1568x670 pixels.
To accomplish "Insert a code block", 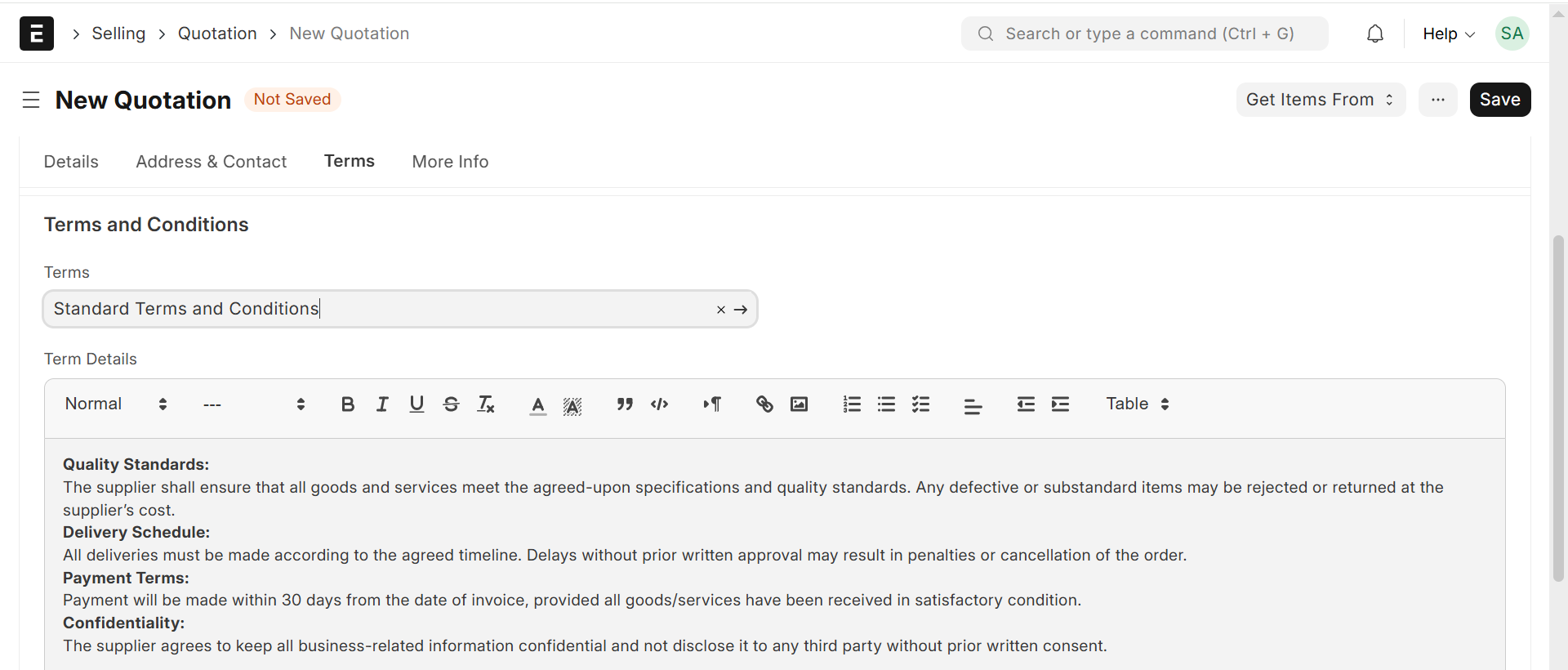I will click(660, 404).
